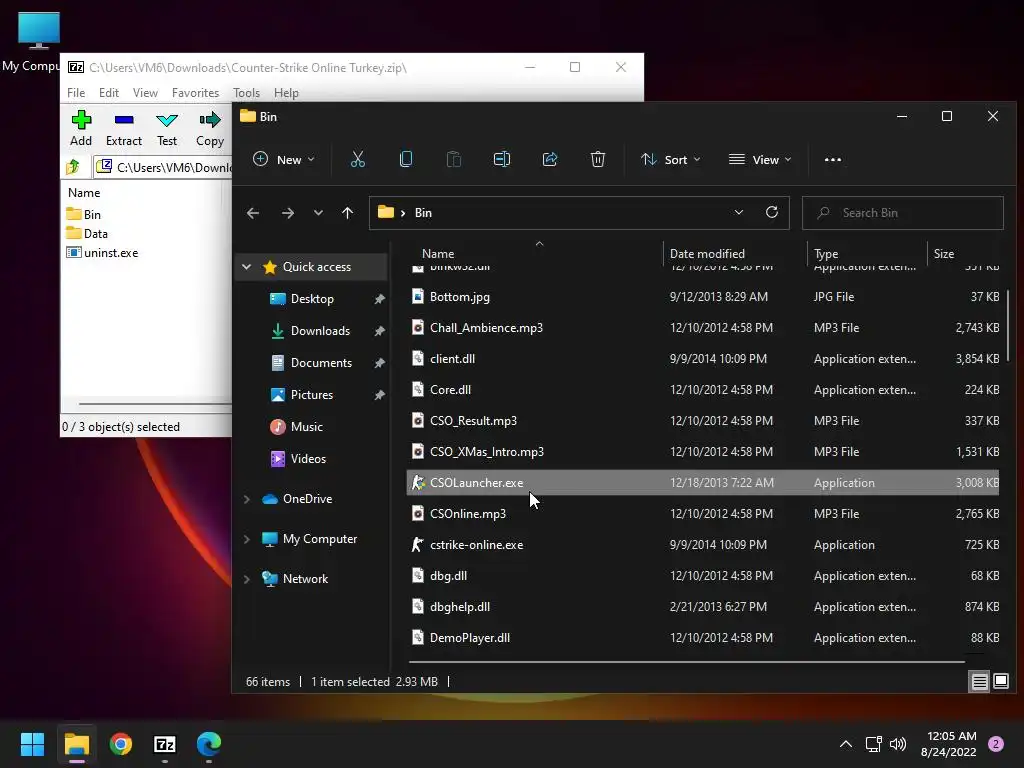Click the Rename icon in Explorer toolbar
Image resolution: width=1024 pixels, height=768 pixels.
click(x=502, y=159)
